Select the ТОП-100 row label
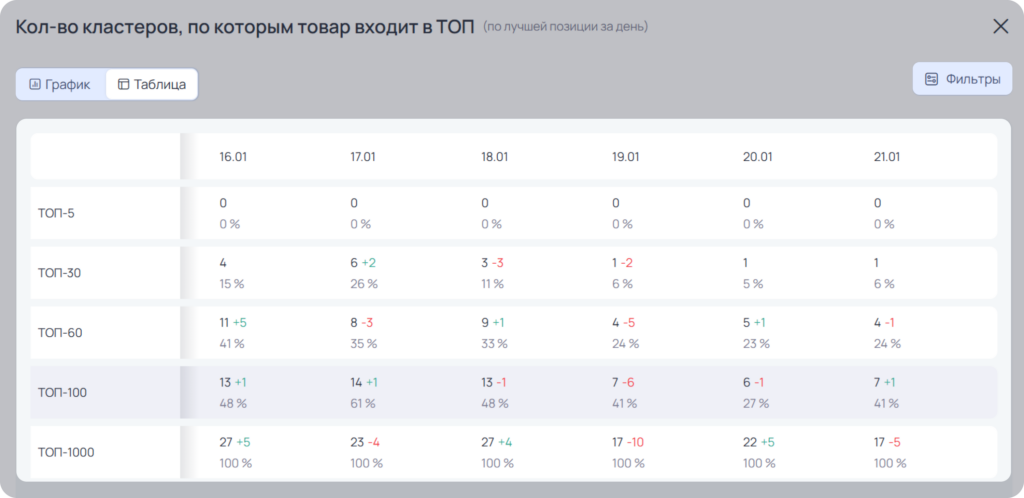The height and width of the screenshot is (498, 1024). (62, 393)
